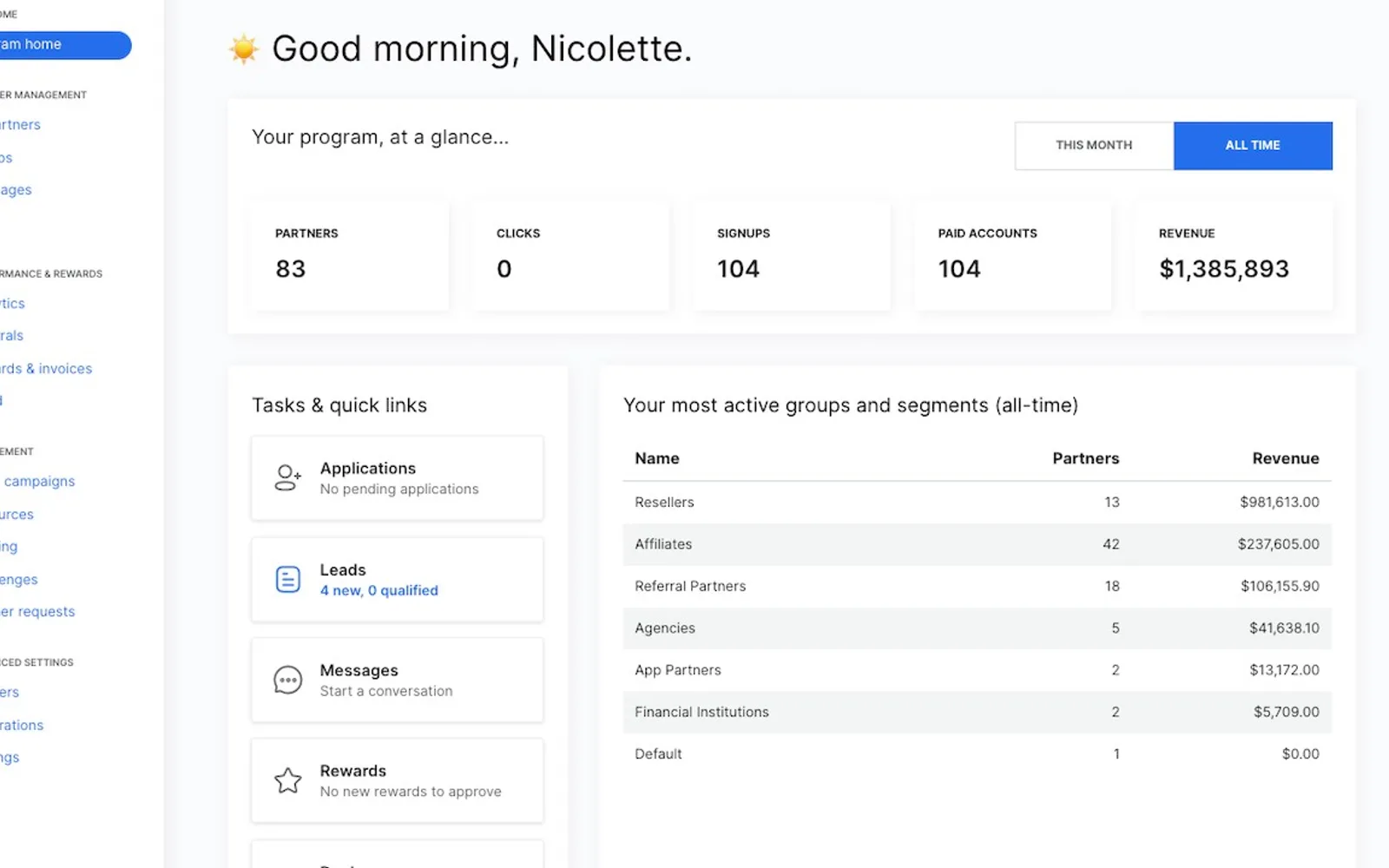Click the $13,172.00 revenue value
1389x868 pixels.
(1284, 670)
